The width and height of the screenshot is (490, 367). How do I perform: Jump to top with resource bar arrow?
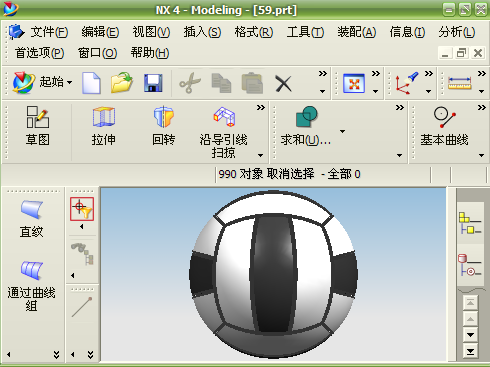coord(470,303)
